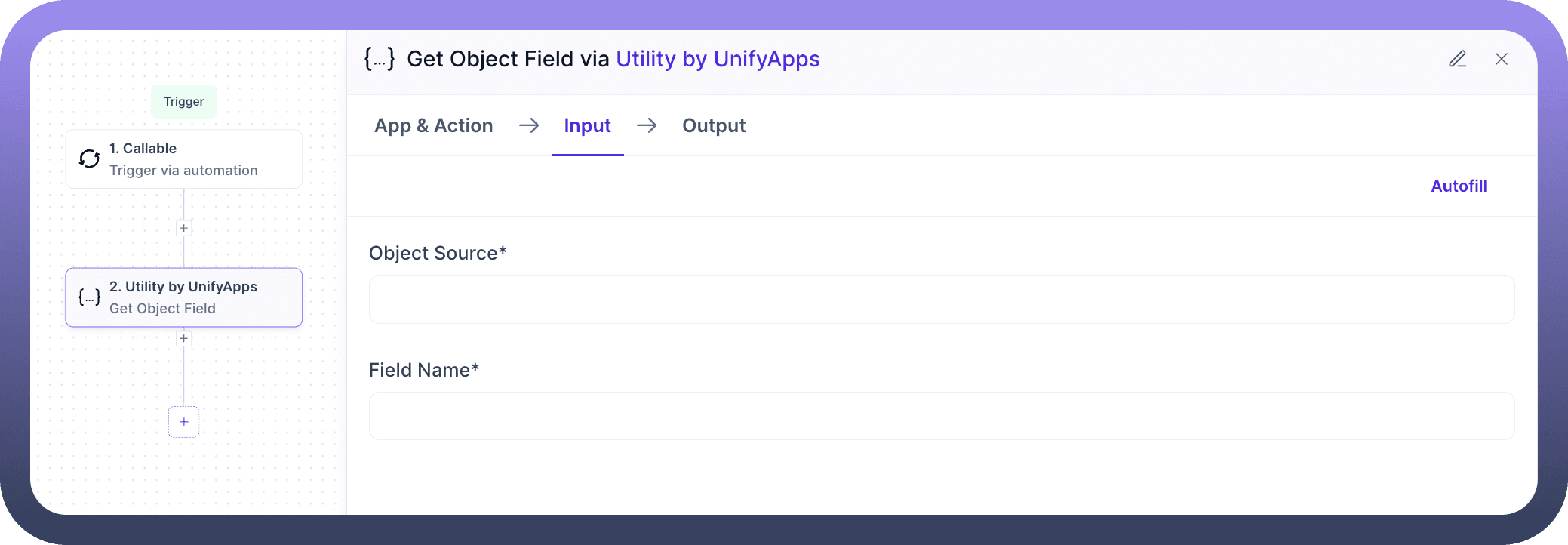Focus the Object Source input field

[x=941, y=300]
